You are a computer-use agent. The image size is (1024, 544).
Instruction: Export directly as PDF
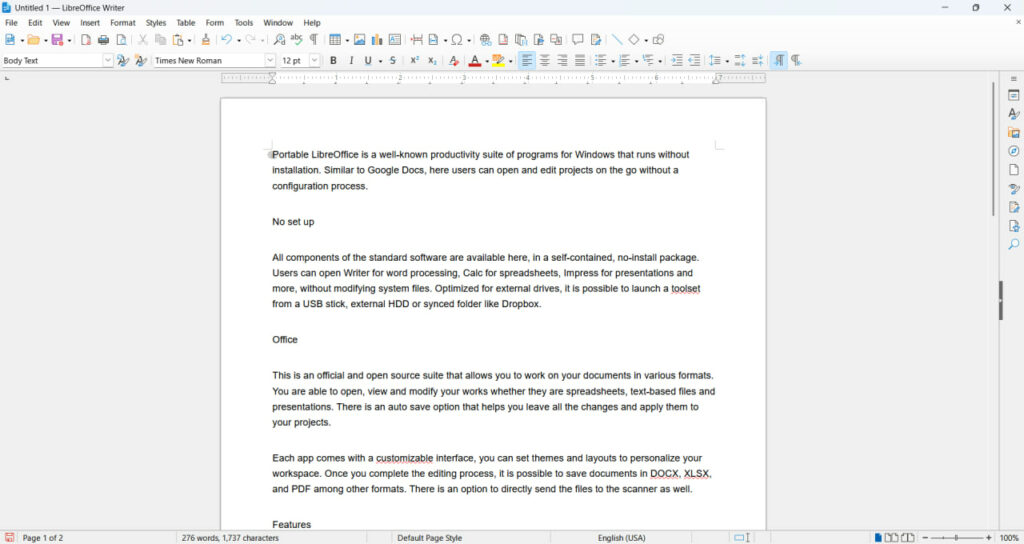pyautogui.click(x=86, y=40)
